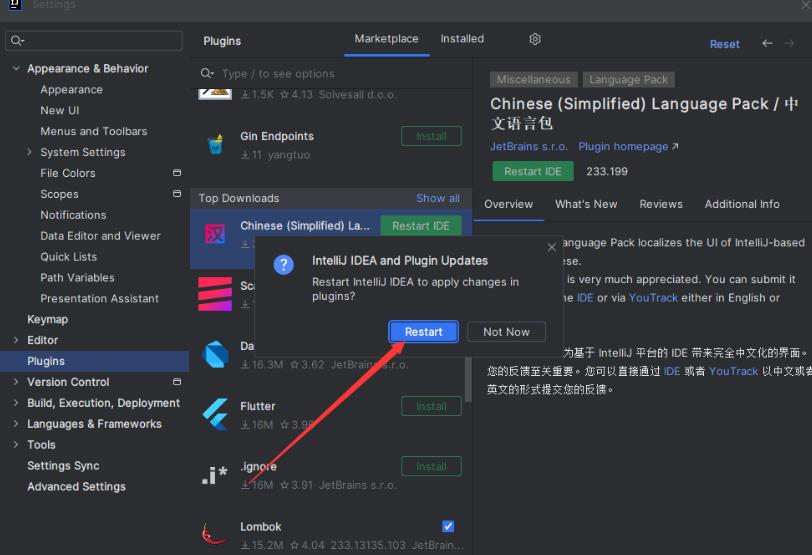Click the Gin Endpoints plugin icon
The width and height of the screenshot is (812, 555).
coord(215,144)
